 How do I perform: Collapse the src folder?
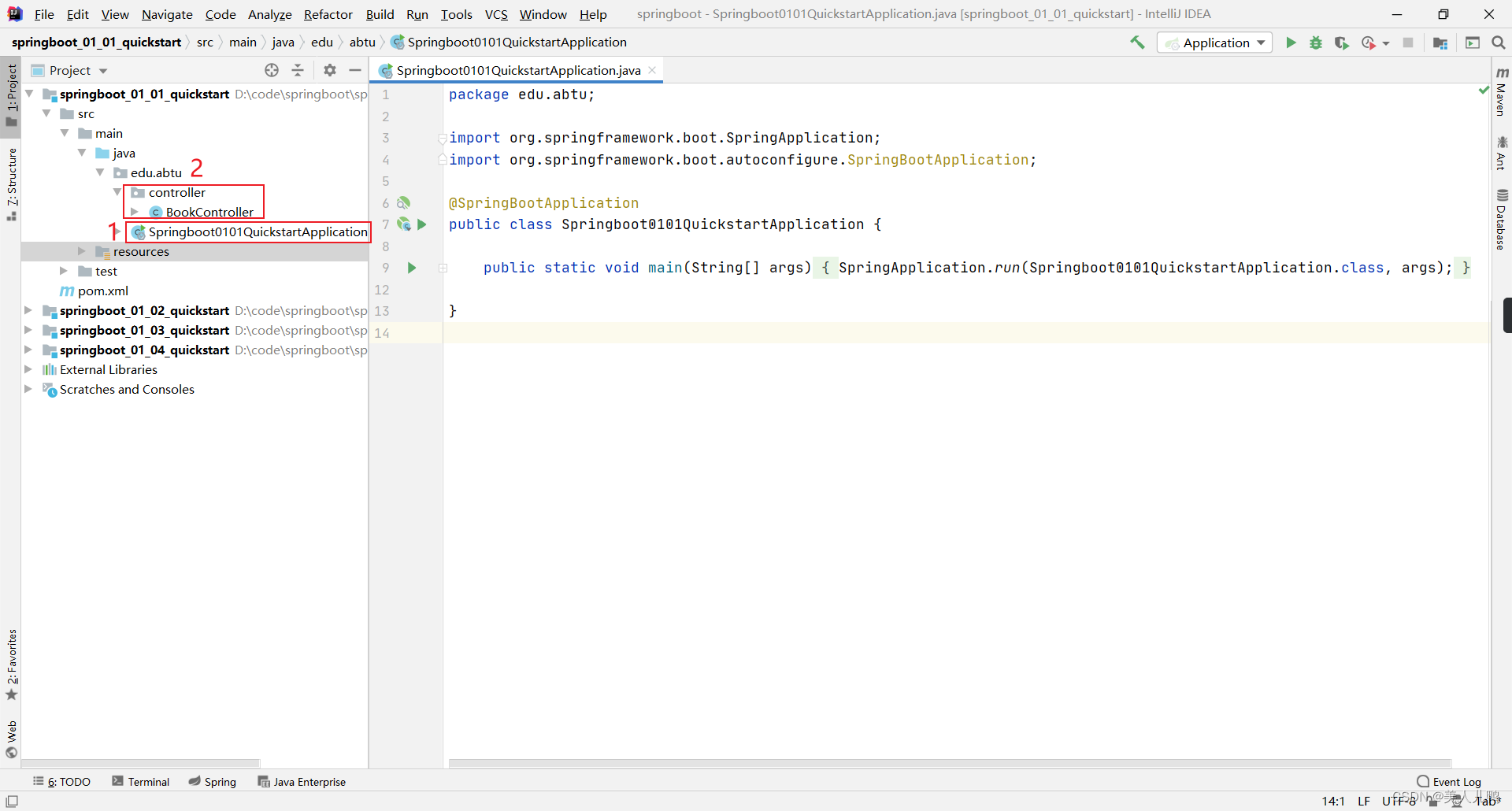[47, 113]
